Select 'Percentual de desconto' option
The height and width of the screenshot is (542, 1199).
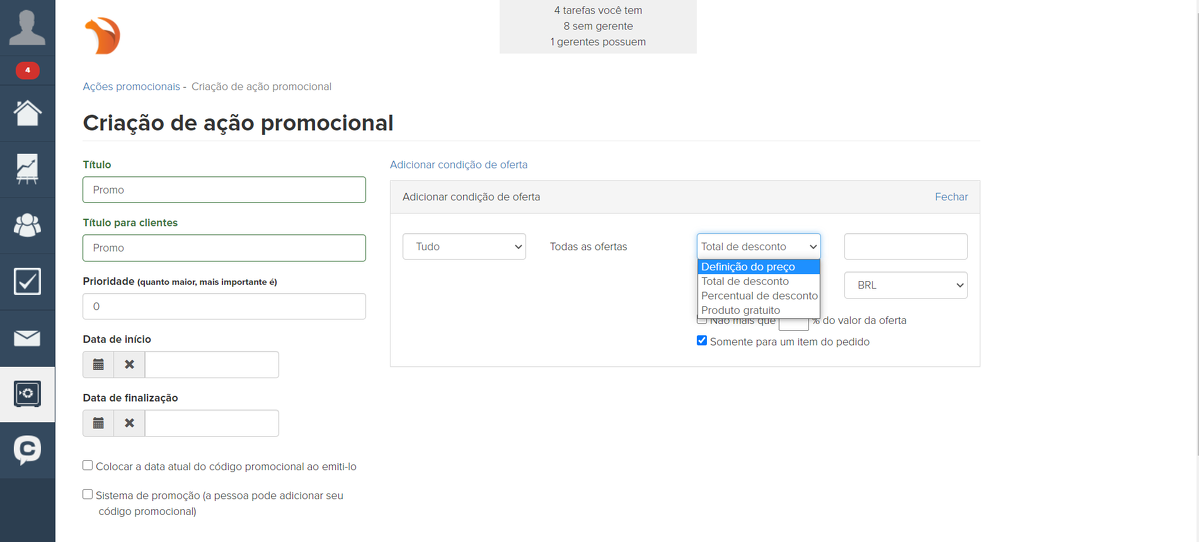[759, 296]
